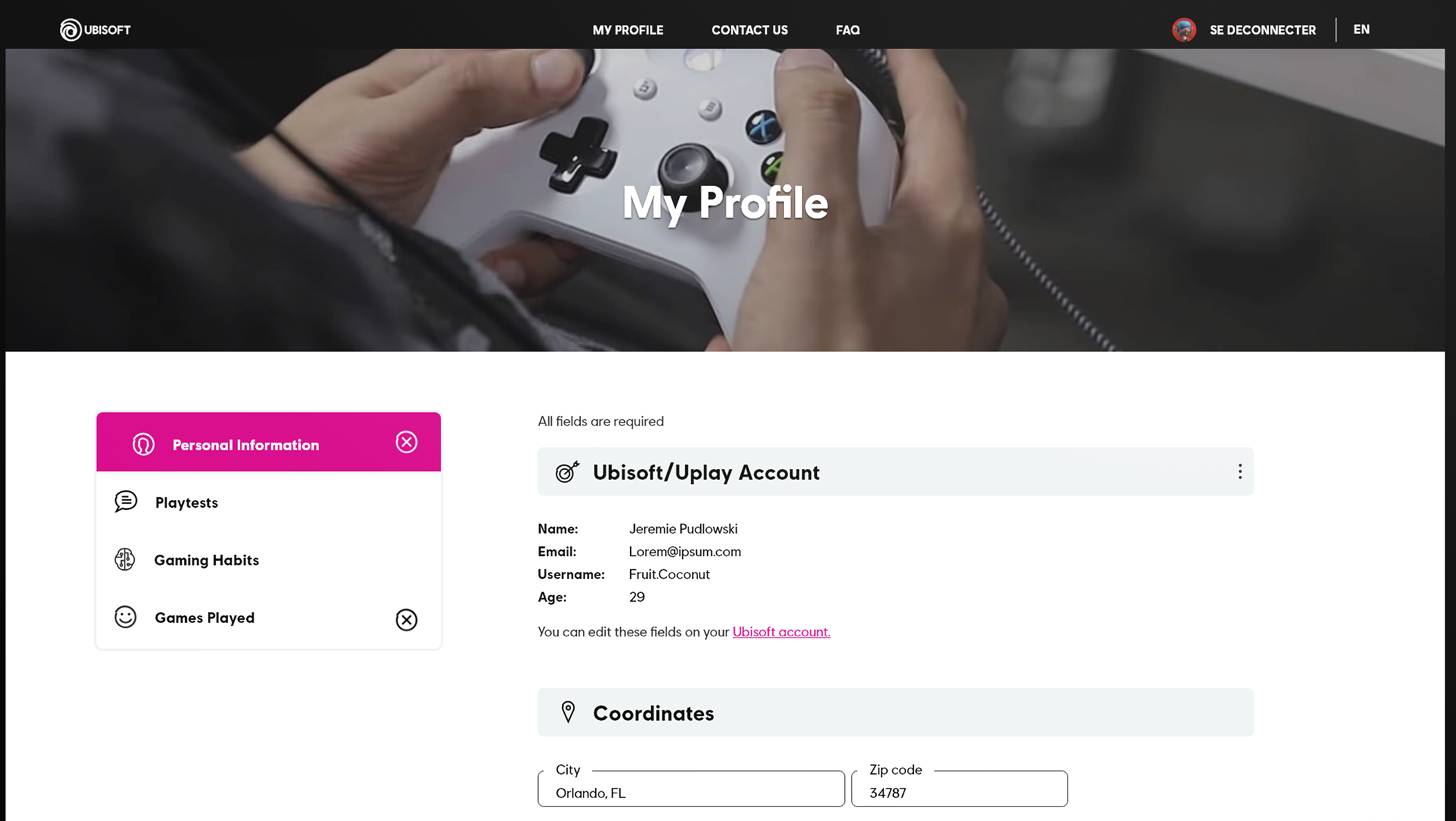The height and width of the screenshot is (821, 1456).
Task: Open the FAQ navigation item
Action: (848, 30)
